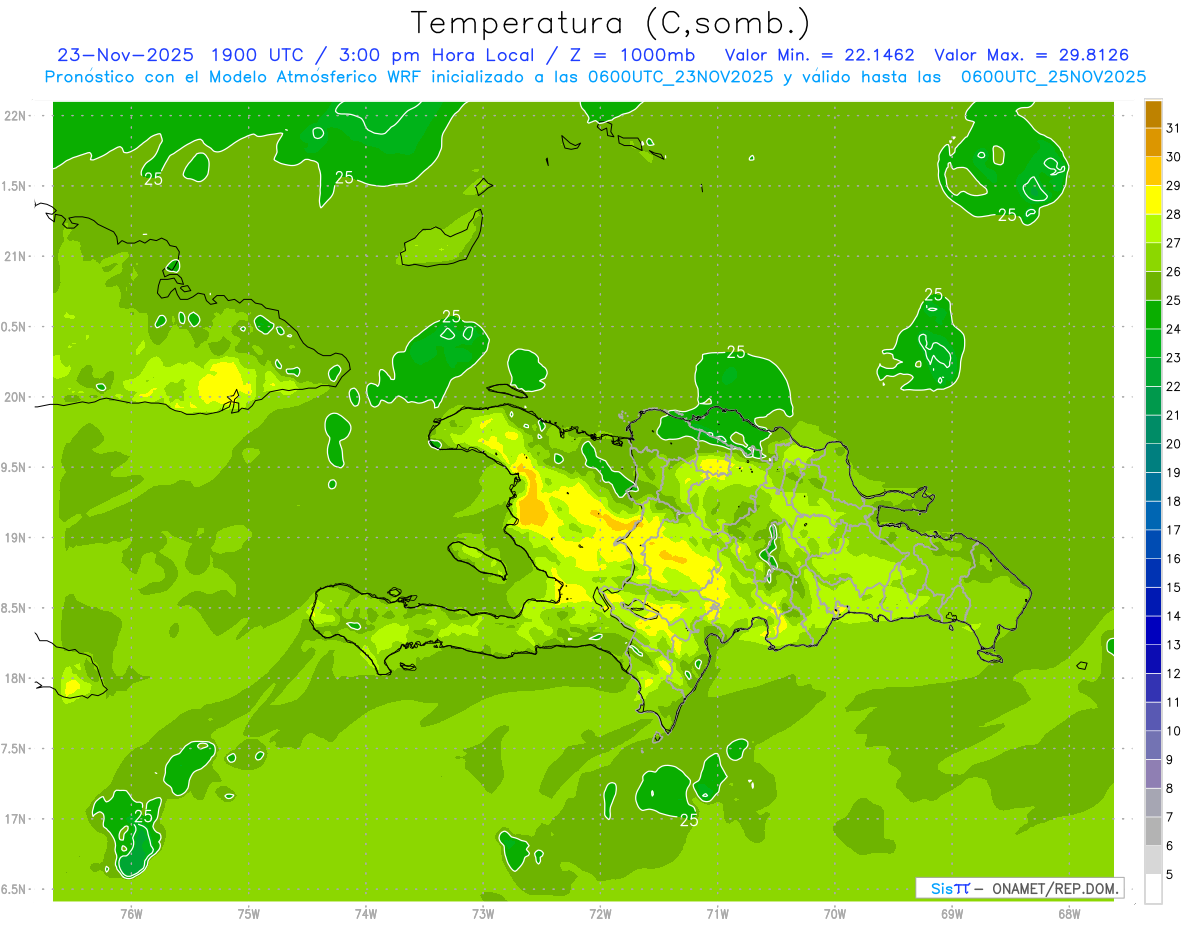Pick the gray swatch between 6 and 7
Image resolution: width=1200 pixels, height=927 pixels.
pos(1153,831)
